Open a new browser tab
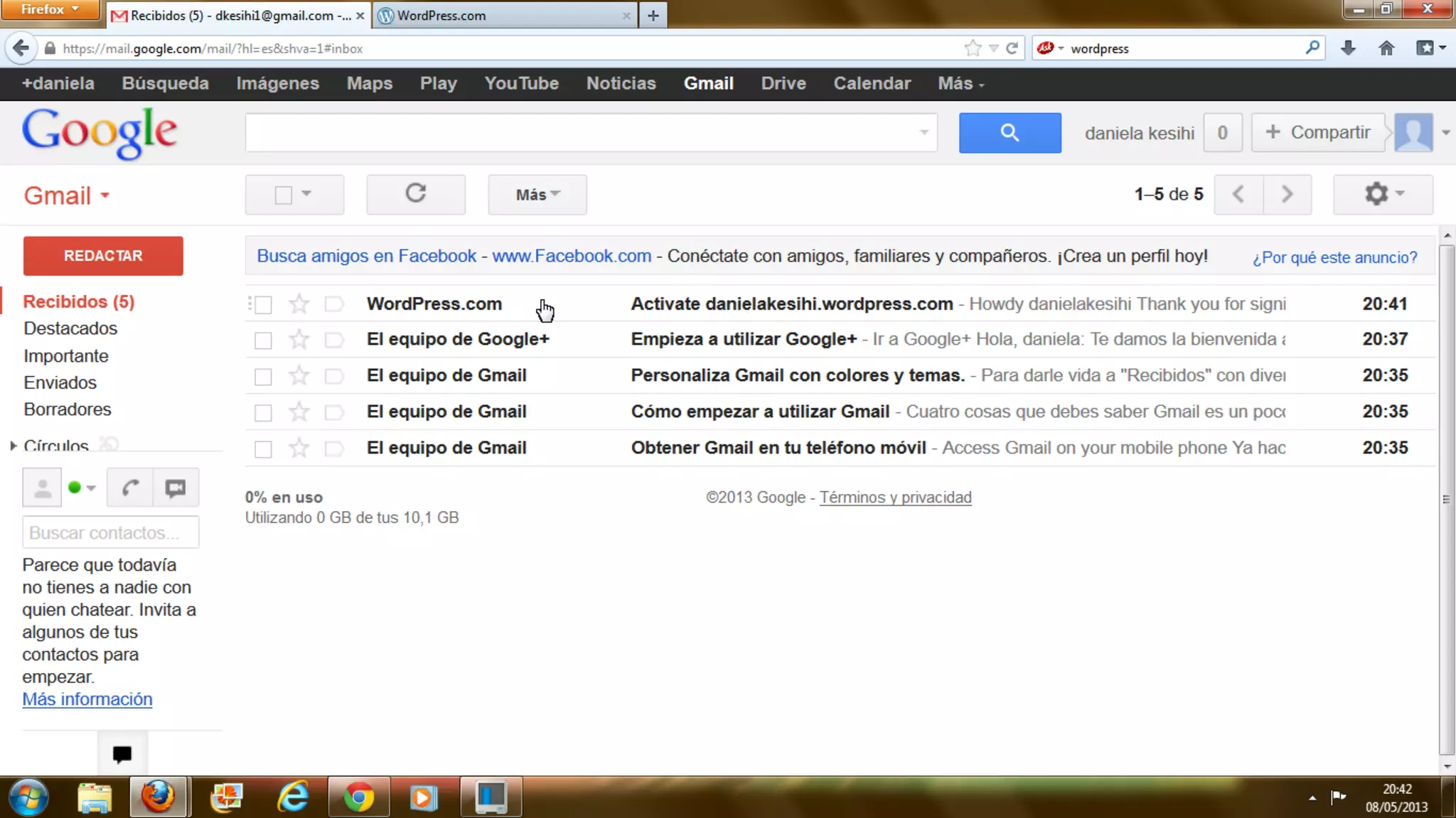This screenshot has height=818, width=1456. 653,16
